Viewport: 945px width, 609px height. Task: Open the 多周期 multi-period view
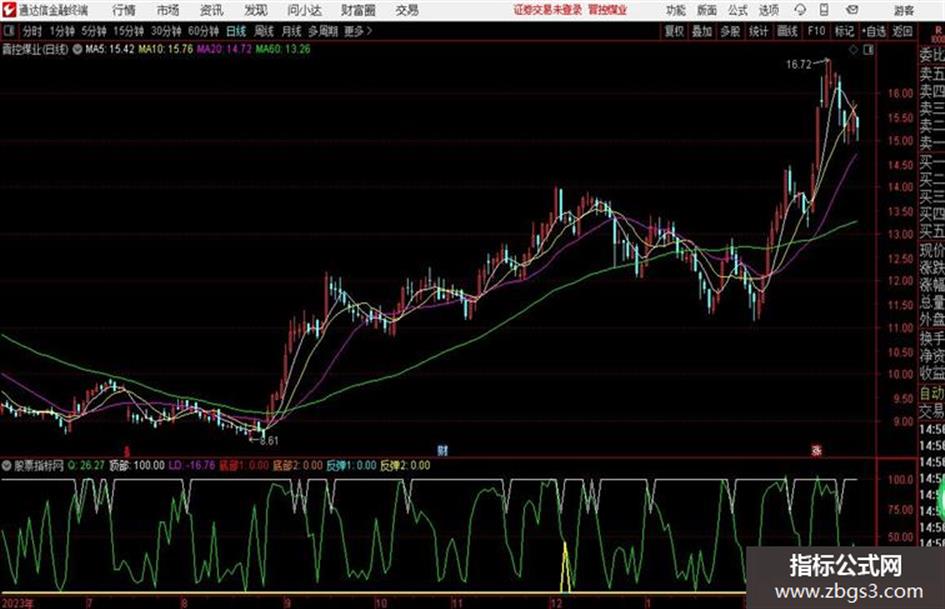(x=323, y=31)
